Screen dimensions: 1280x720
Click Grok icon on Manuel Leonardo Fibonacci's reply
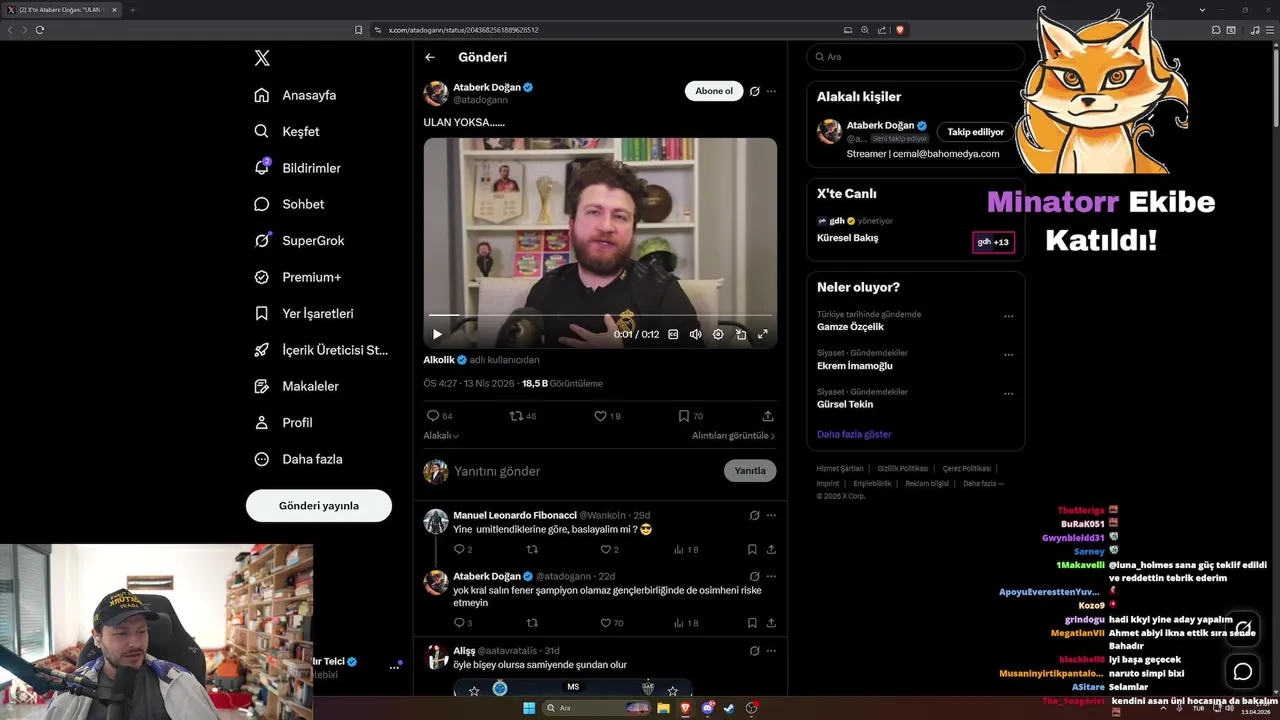[x=755, y=515]
